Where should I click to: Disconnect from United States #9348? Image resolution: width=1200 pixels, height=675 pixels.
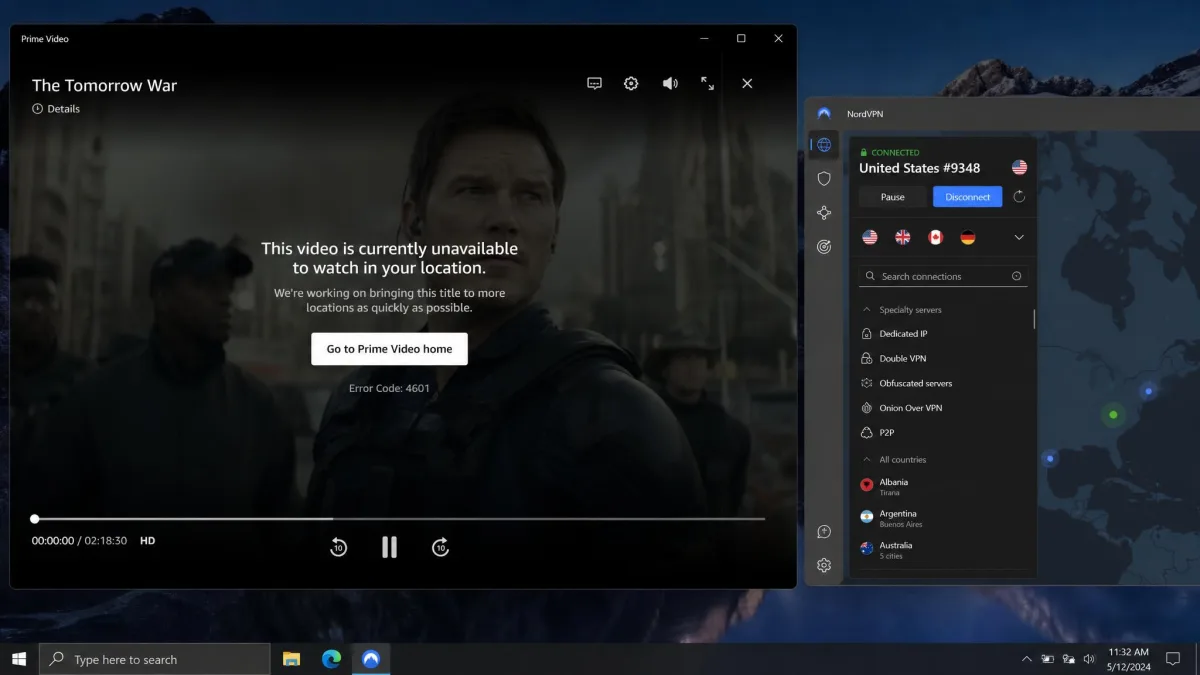(968, 197)
